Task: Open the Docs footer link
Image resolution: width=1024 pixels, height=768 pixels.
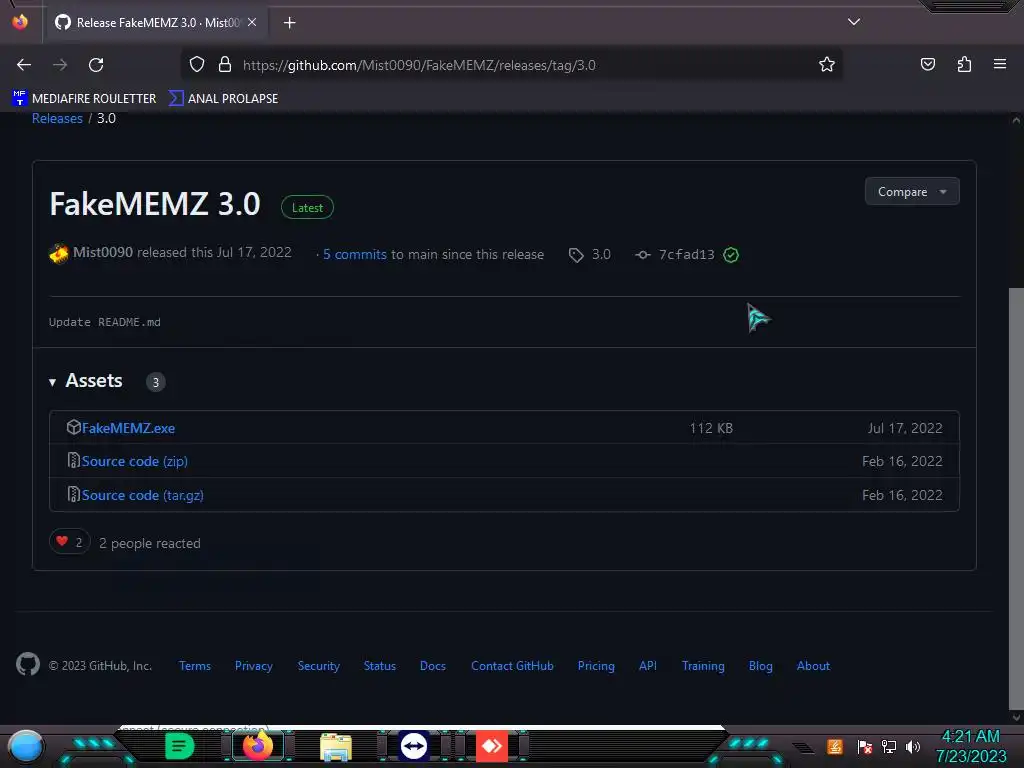Action: click(432, 666)
